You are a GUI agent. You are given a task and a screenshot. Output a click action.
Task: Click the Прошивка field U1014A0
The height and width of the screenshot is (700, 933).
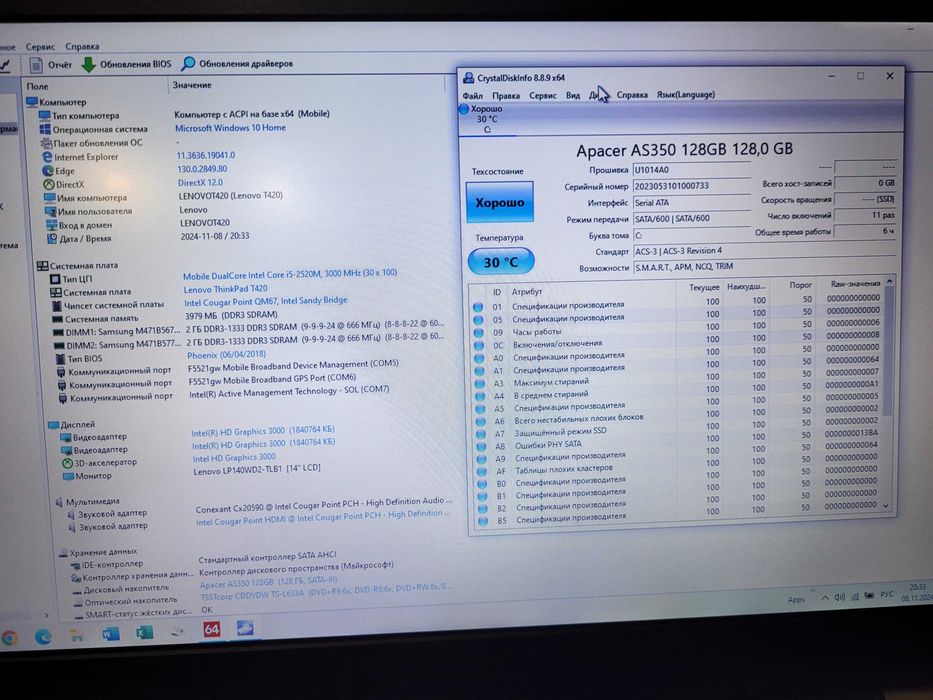(691, 170)
